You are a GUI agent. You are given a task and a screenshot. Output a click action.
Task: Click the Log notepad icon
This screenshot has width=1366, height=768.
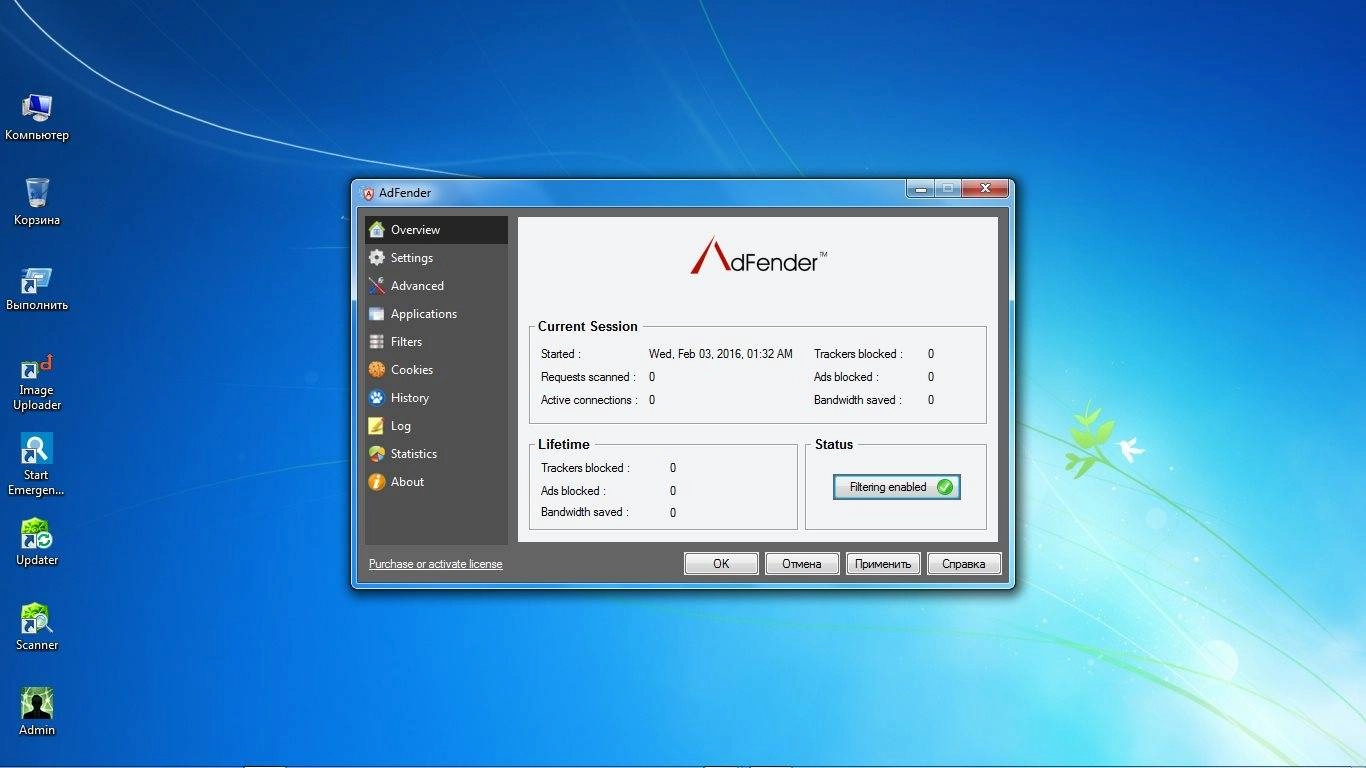click(x=376, y=426)
